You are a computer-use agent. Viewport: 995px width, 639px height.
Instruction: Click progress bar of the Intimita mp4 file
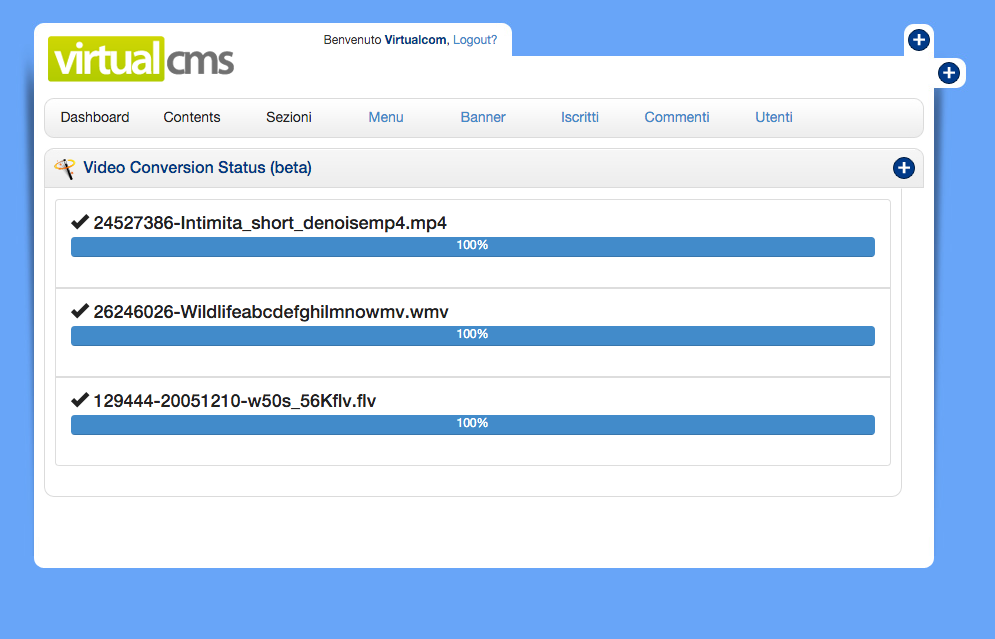472,246
